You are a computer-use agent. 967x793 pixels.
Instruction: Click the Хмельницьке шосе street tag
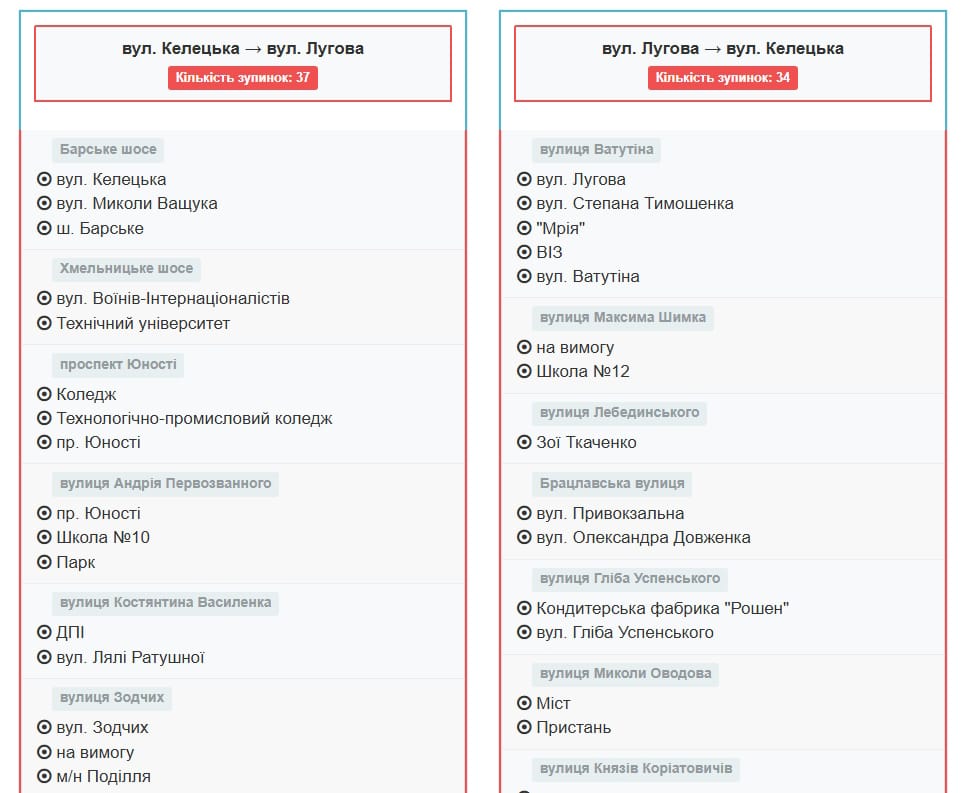(x=126, y=269)
